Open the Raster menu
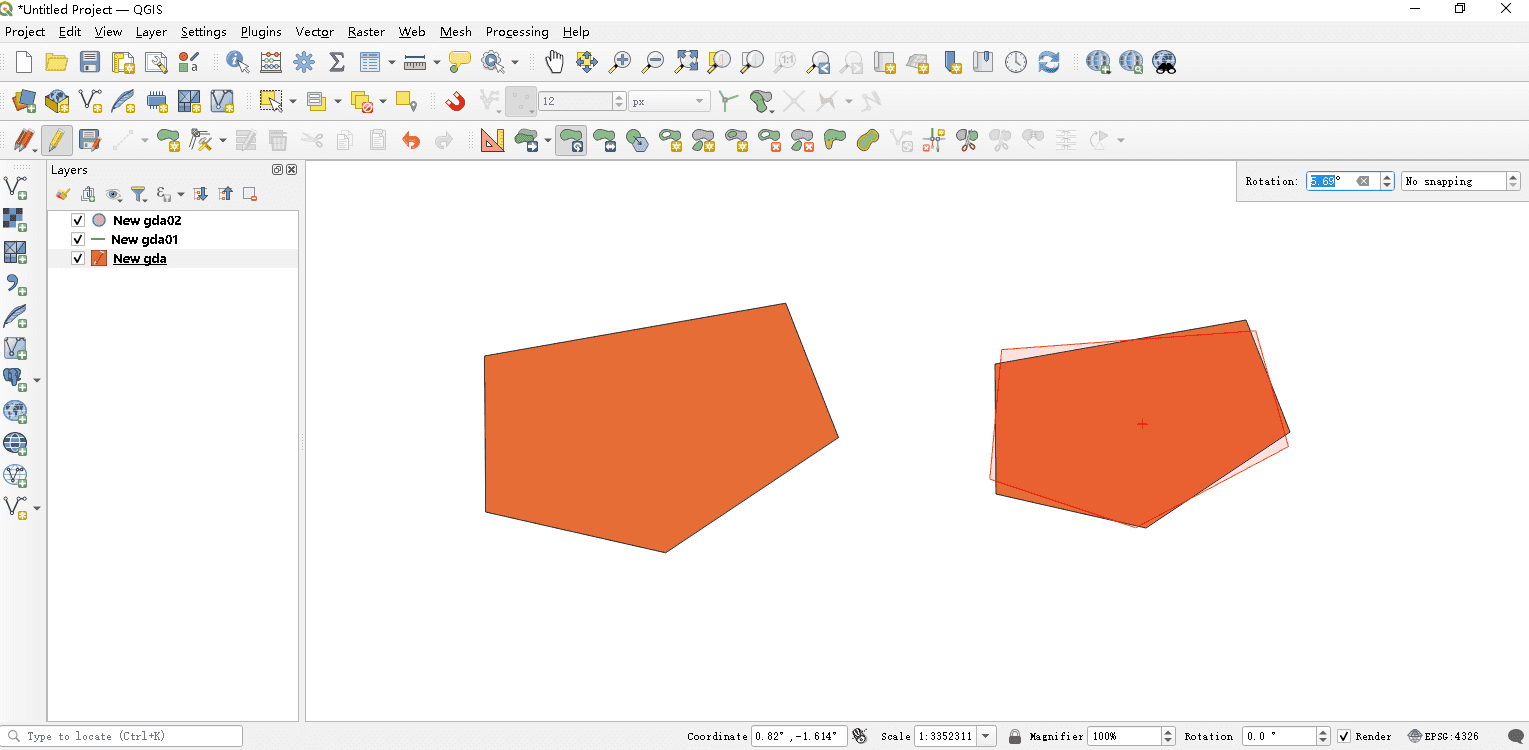 point(366,32)
